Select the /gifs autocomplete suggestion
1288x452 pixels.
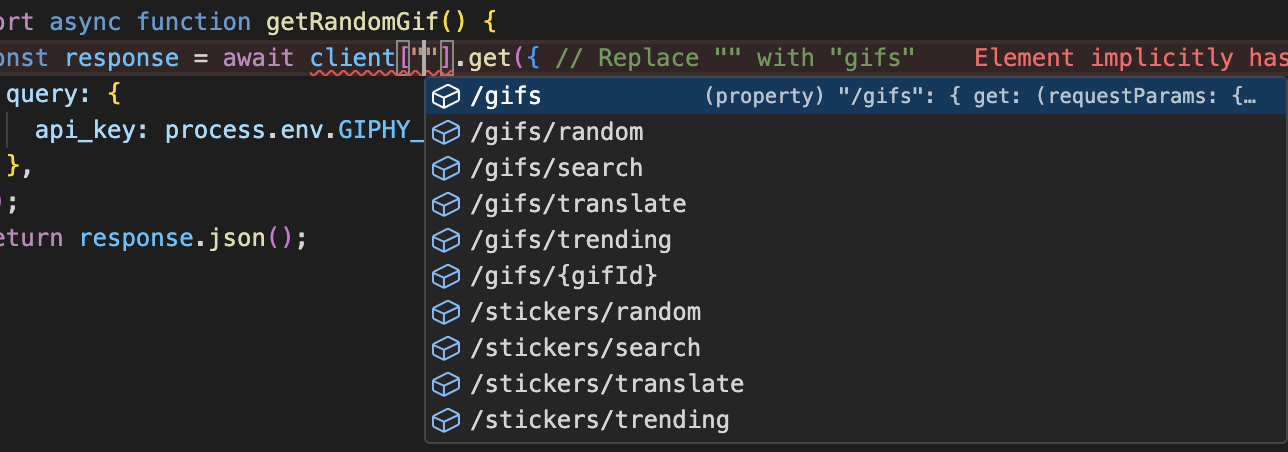tap(505, 96)
